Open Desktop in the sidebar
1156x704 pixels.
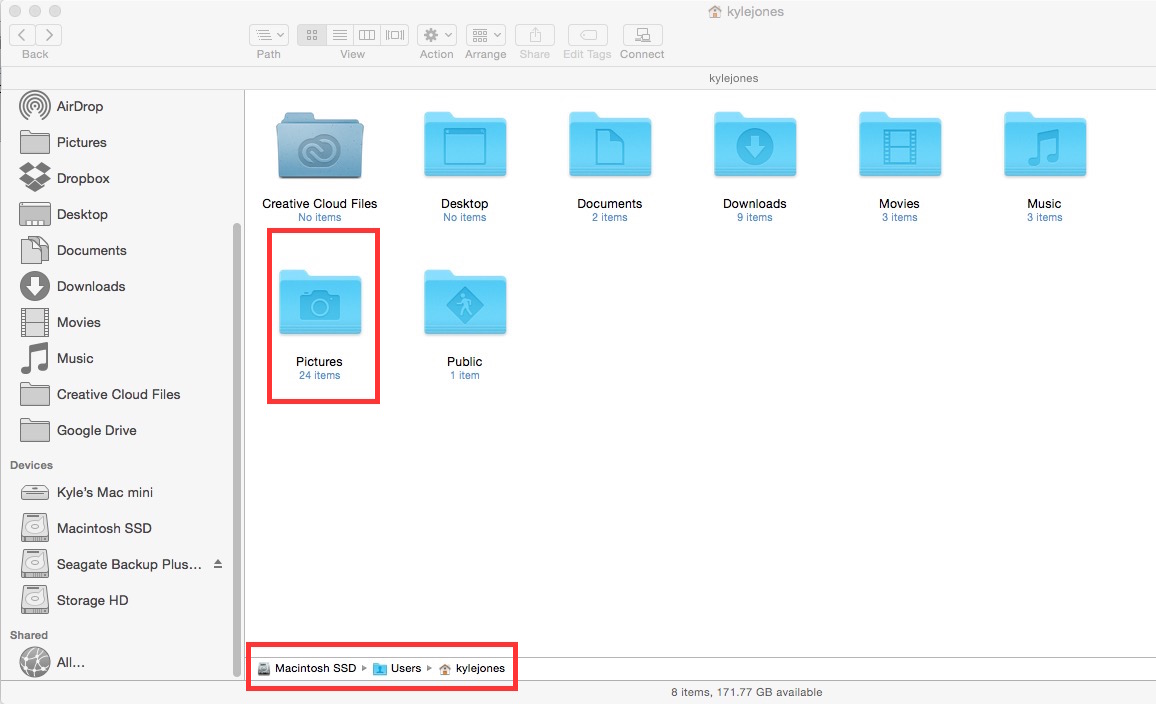(82, 215)
